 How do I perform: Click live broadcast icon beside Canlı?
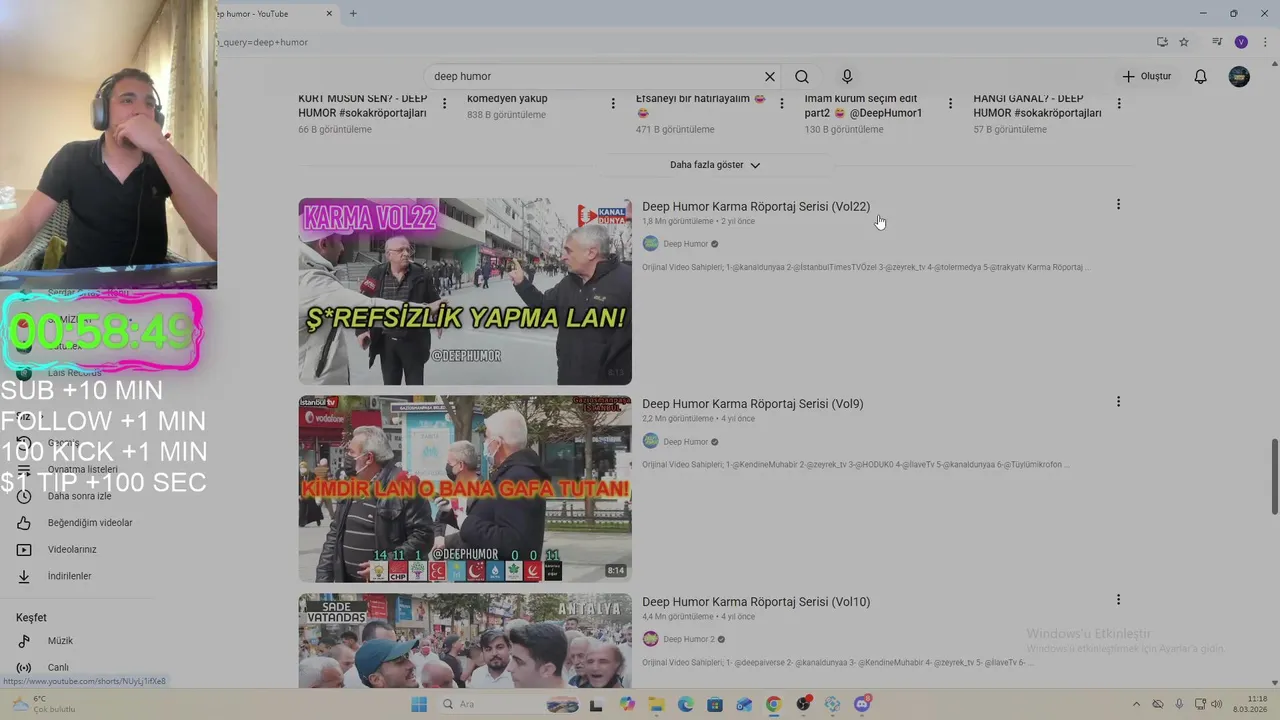(x=24, y=668)
